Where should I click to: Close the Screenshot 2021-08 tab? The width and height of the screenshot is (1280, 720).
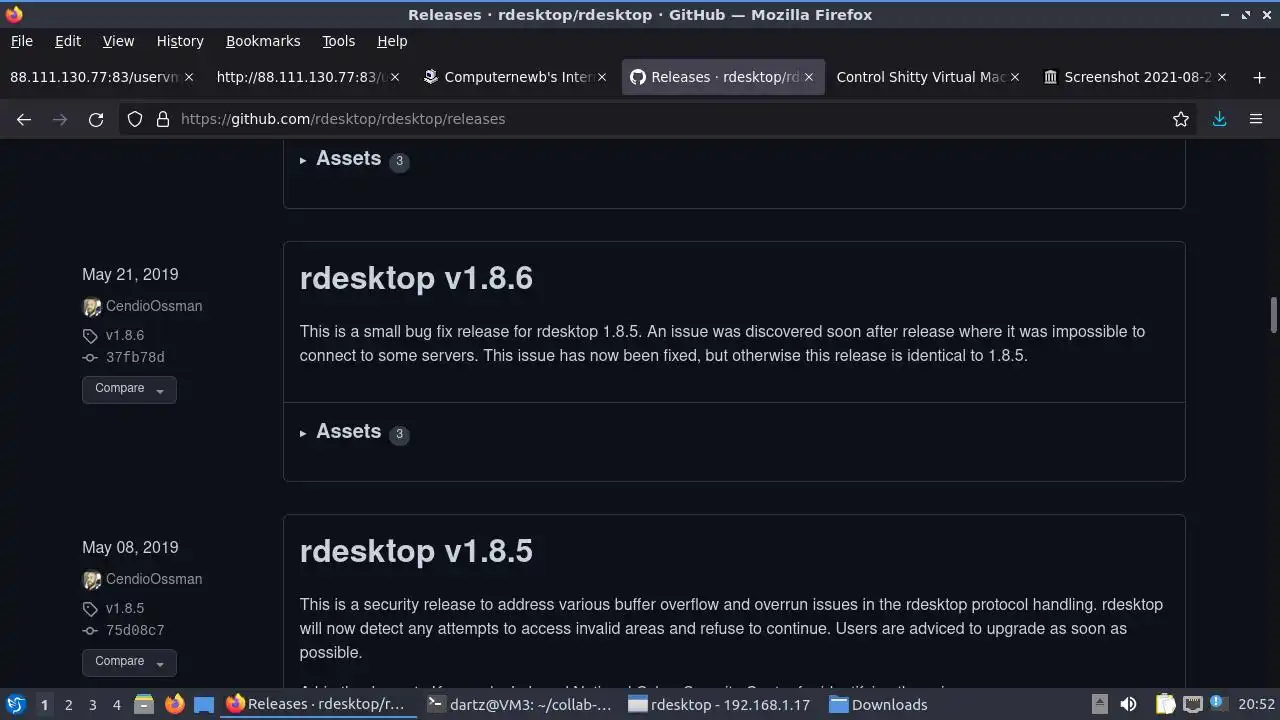click(1222, 77)
